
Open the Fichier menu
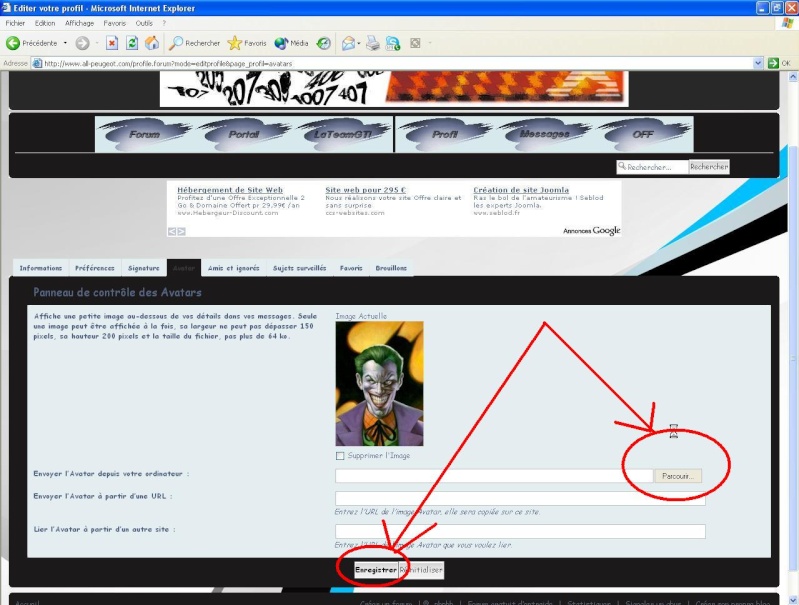tap(15, 23)
